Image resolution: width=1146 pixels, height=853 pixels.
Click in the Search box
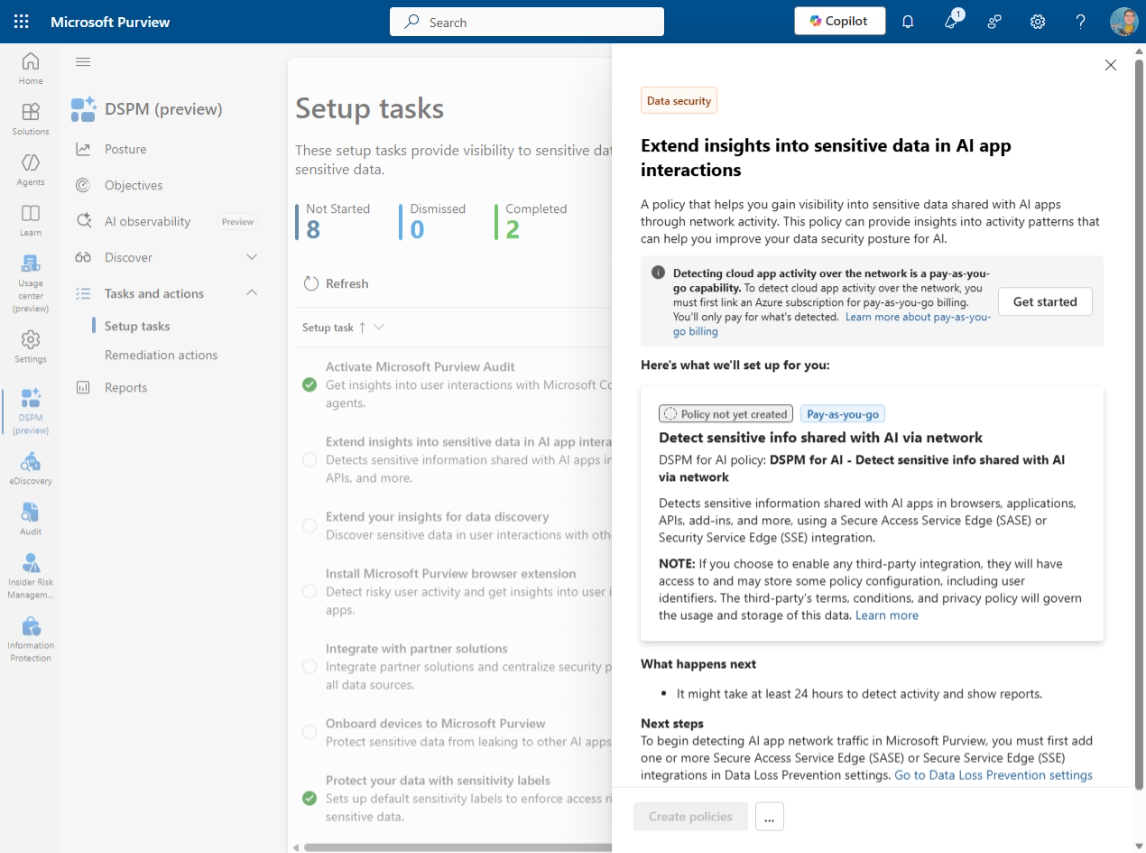tap(527, 22)
